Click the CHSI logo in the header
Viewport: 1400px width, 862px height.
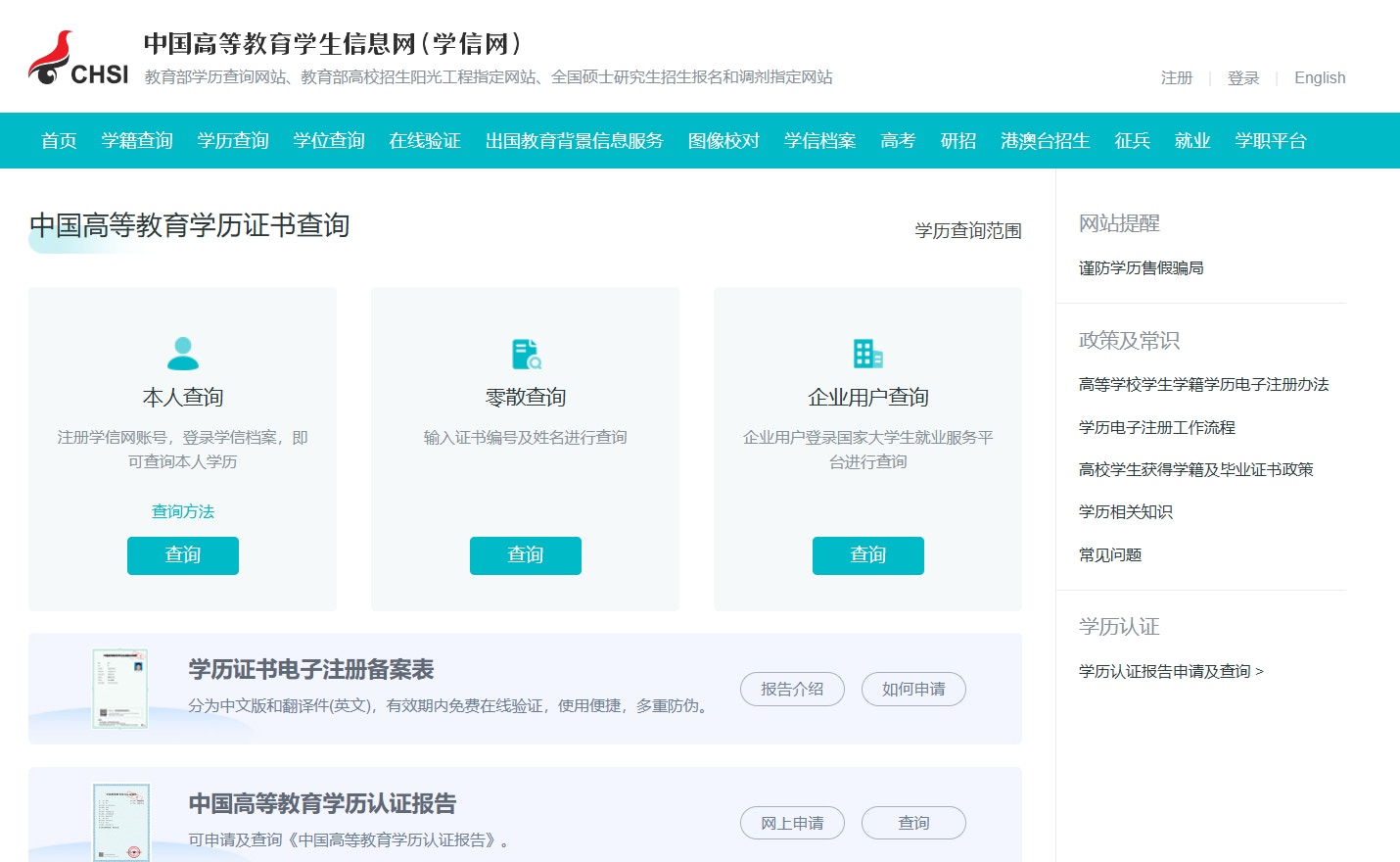(x=78, y=59)
